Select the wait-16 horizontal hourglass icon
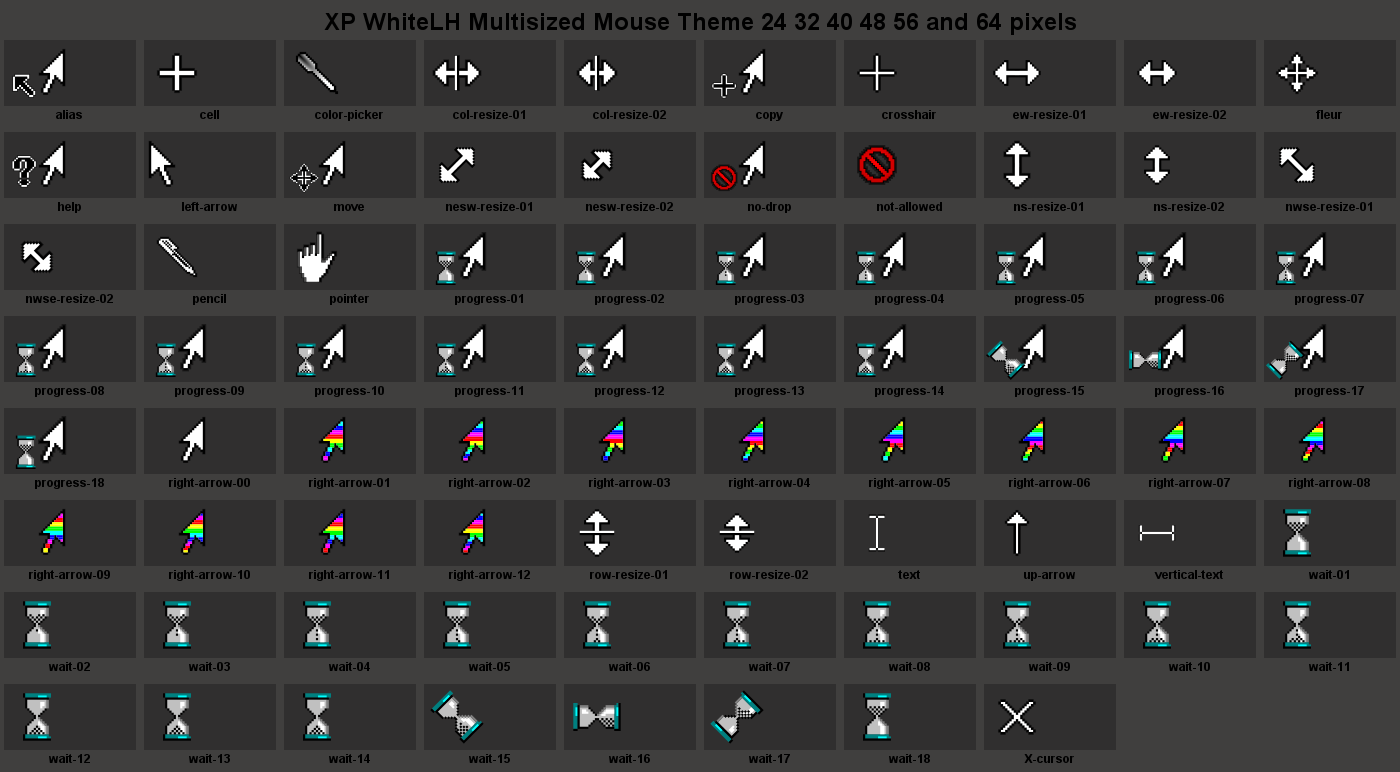Image resolution: width=1400 pixels, height=772 pixels. click(598, 716)
